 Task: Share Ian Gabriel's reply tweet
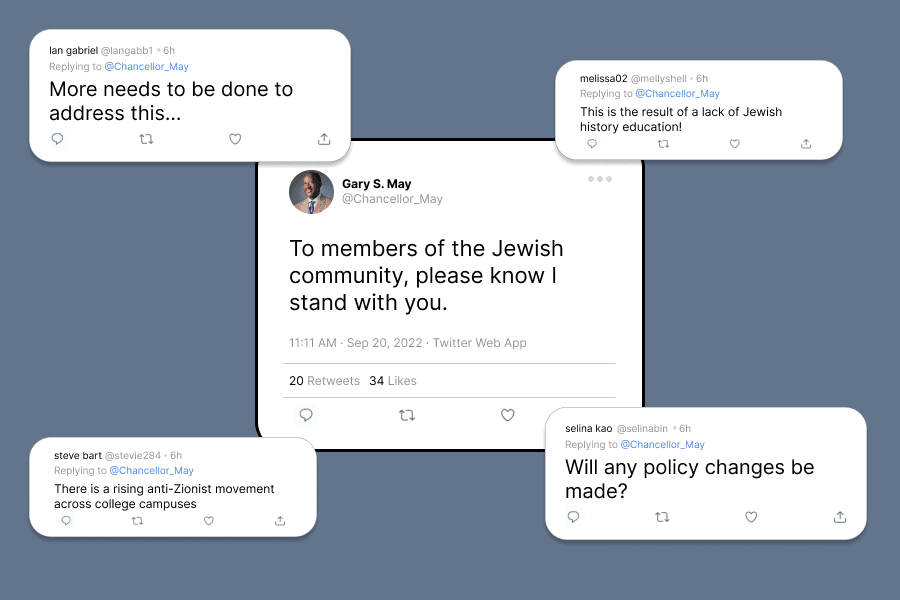(x=324, y=139)
